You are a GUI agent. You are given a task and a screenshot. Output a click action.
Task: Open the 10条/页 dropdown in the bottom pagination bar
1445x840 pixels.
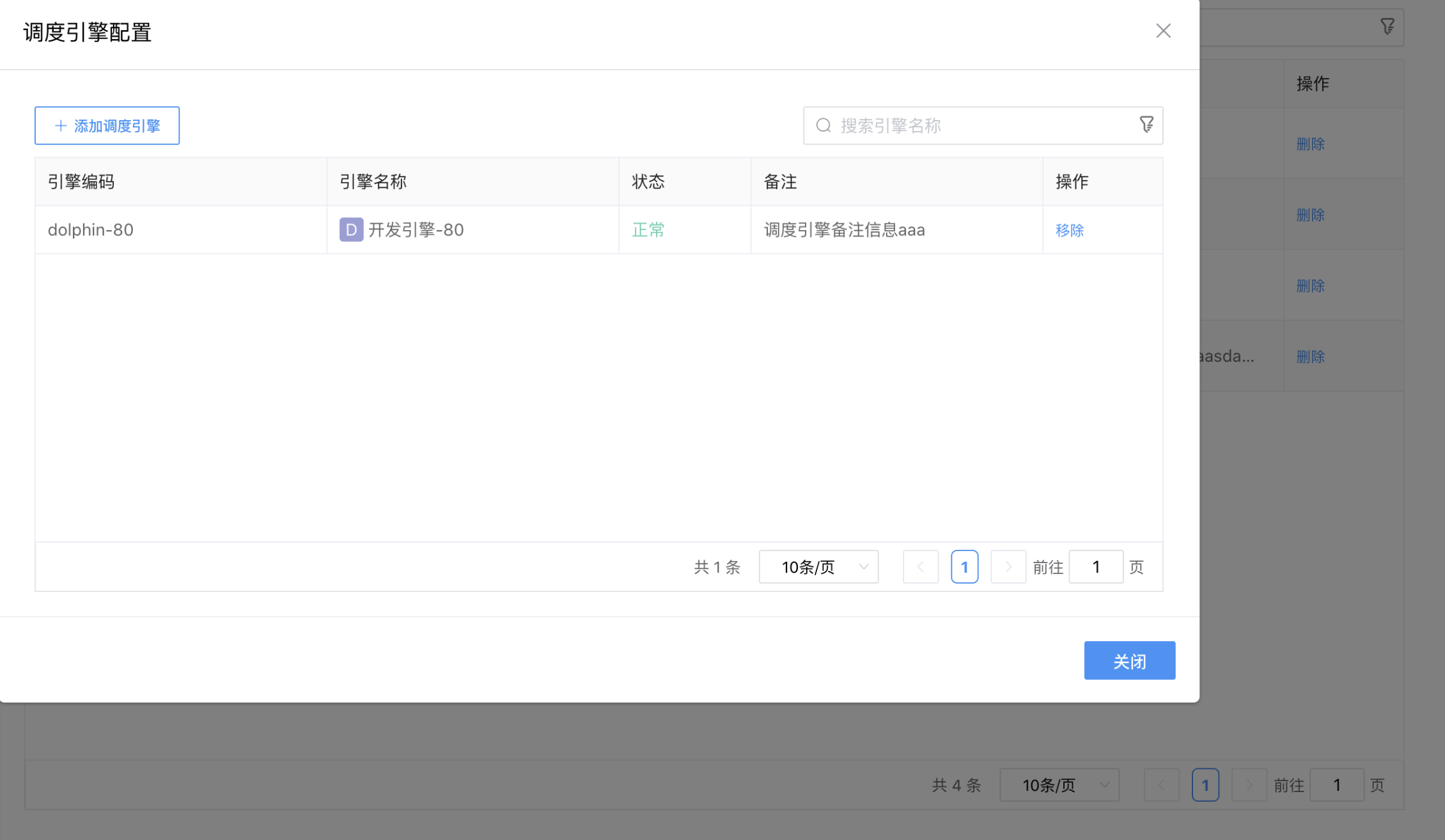(x=1059, y=784)
